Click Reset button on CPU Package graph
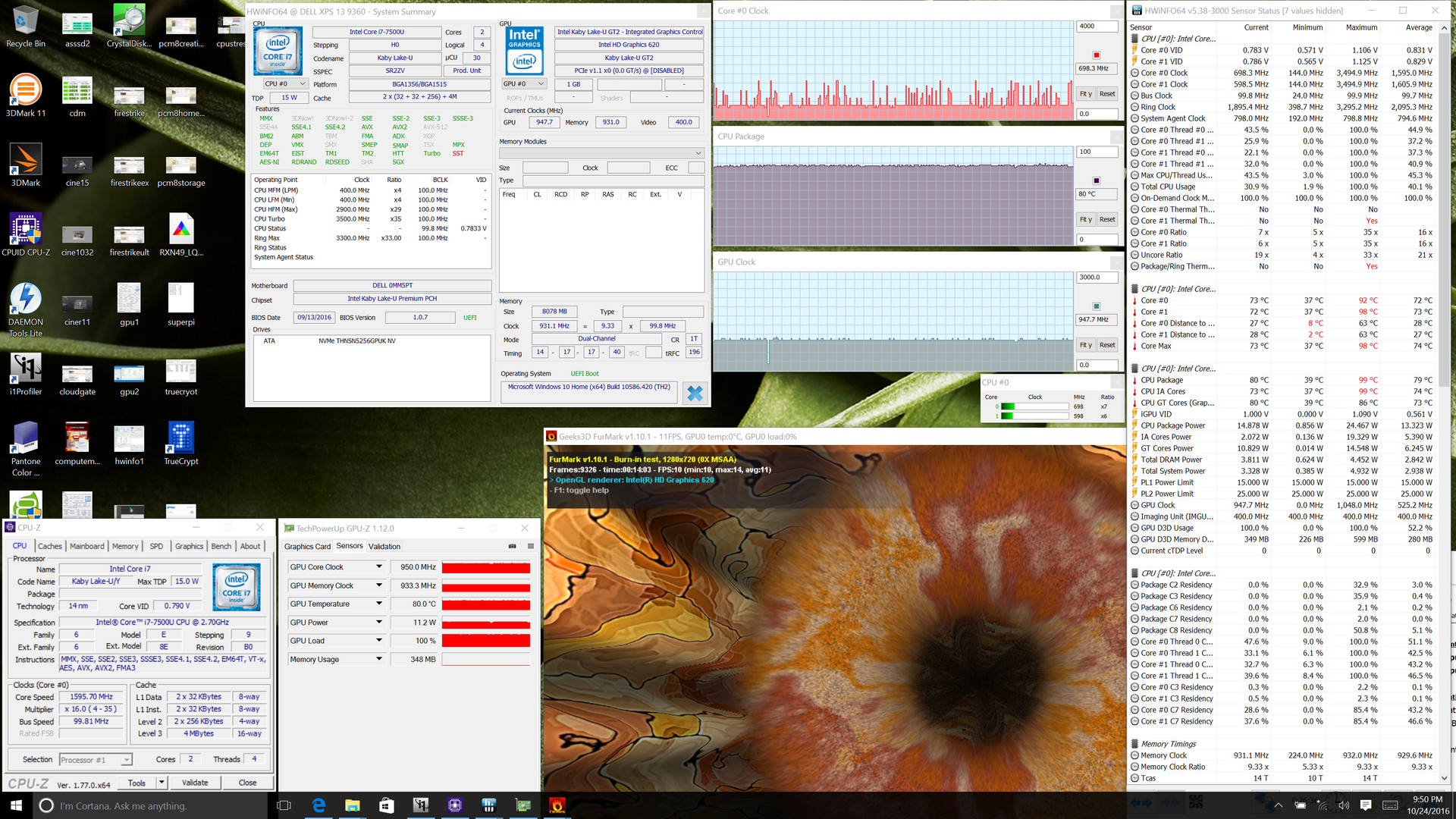 click(1107, 219)
